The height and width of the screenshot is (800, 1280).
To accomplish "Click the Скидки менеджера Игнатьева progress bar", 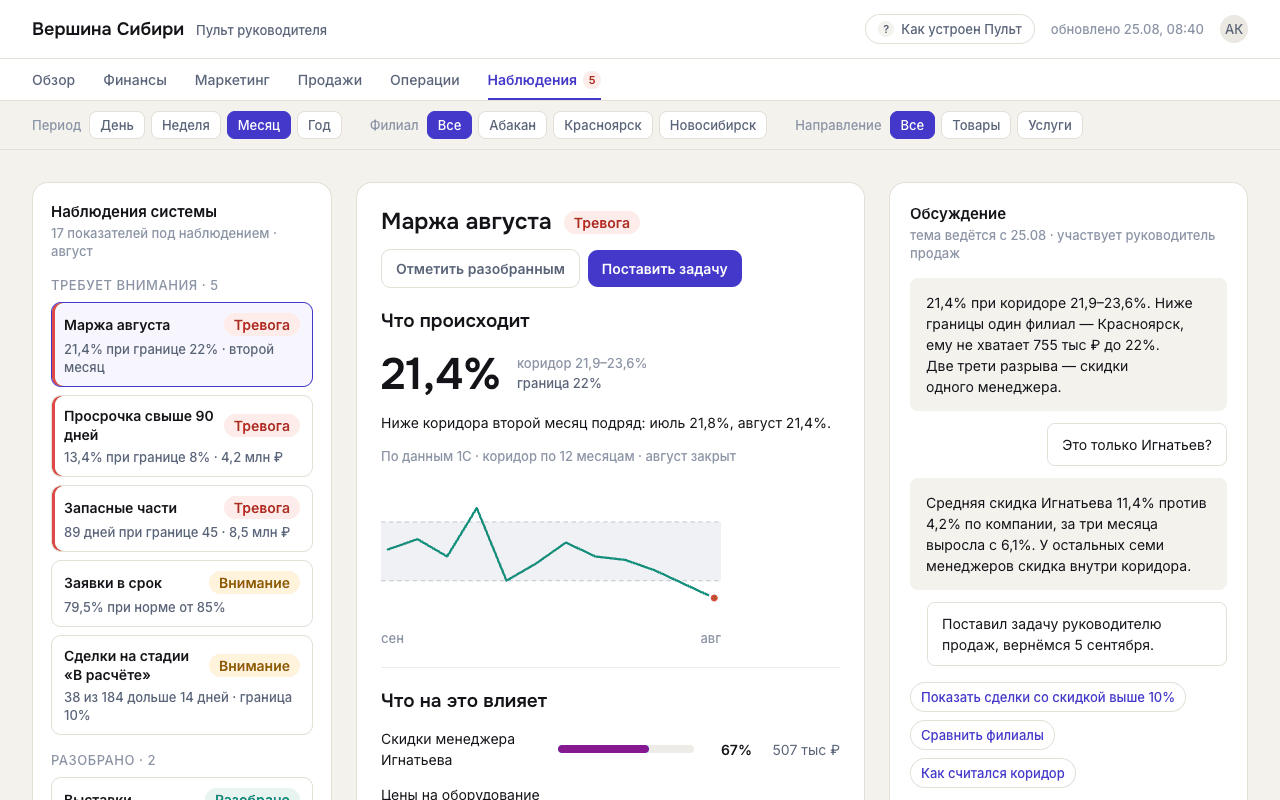I will [x=626, y=749].
